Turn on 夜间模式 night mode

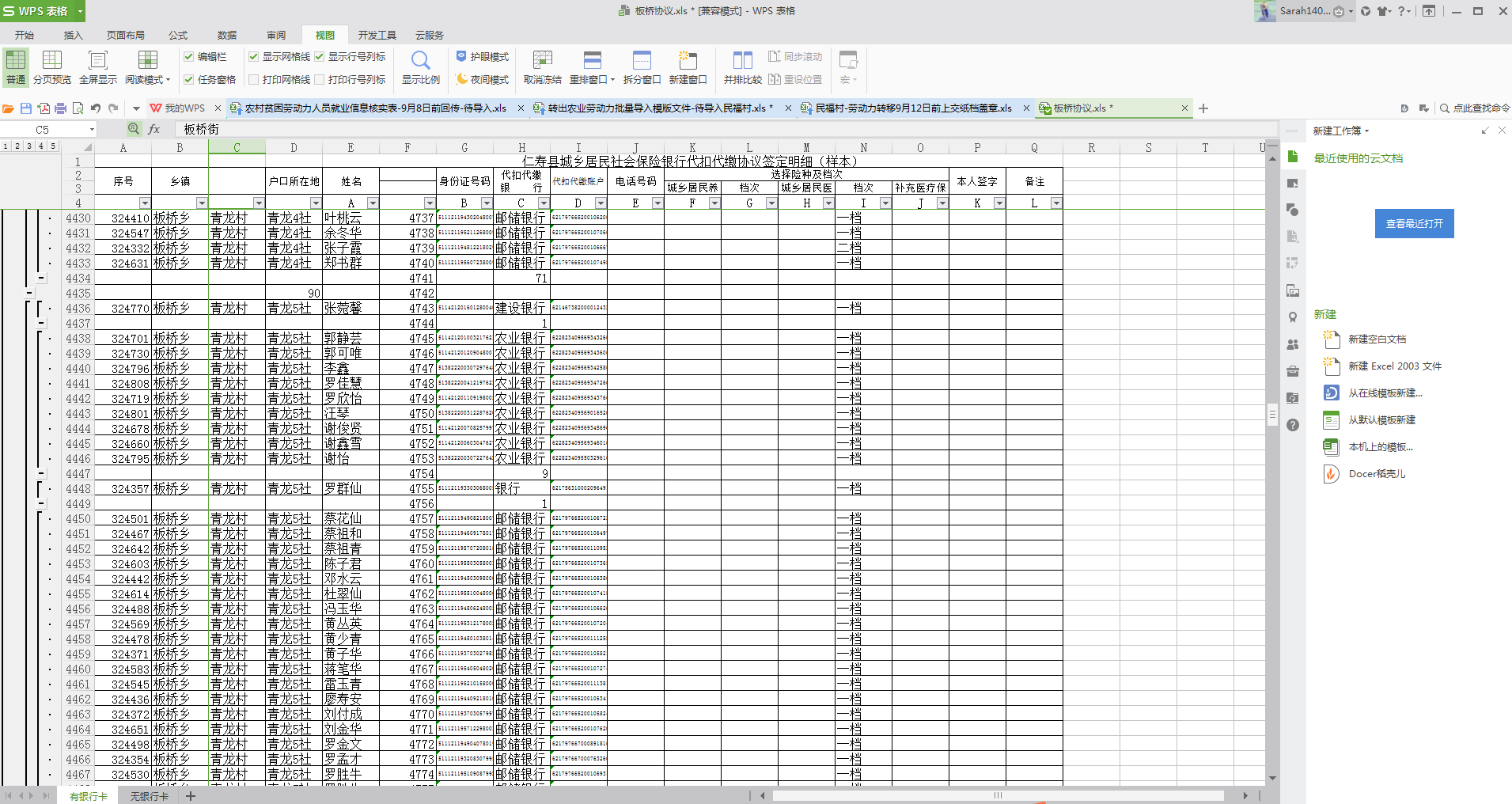coord(483,79)
